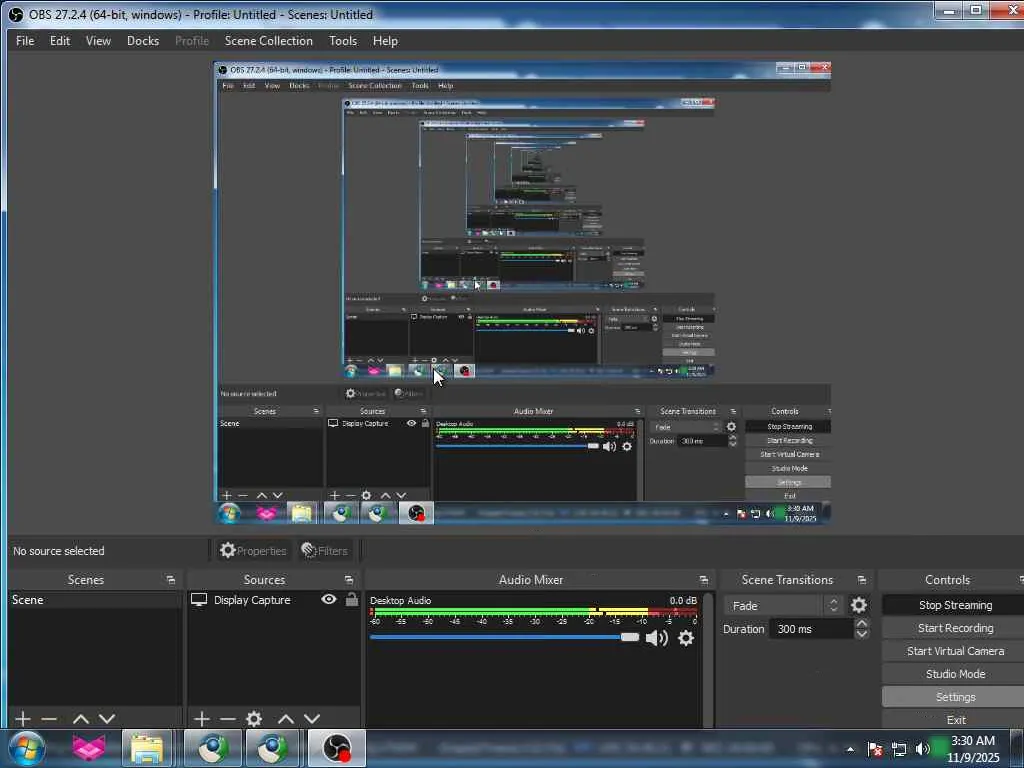Screen dimensions: 1024x768
Task: Move scene up arrow
Action: click(x=80, y=719)
